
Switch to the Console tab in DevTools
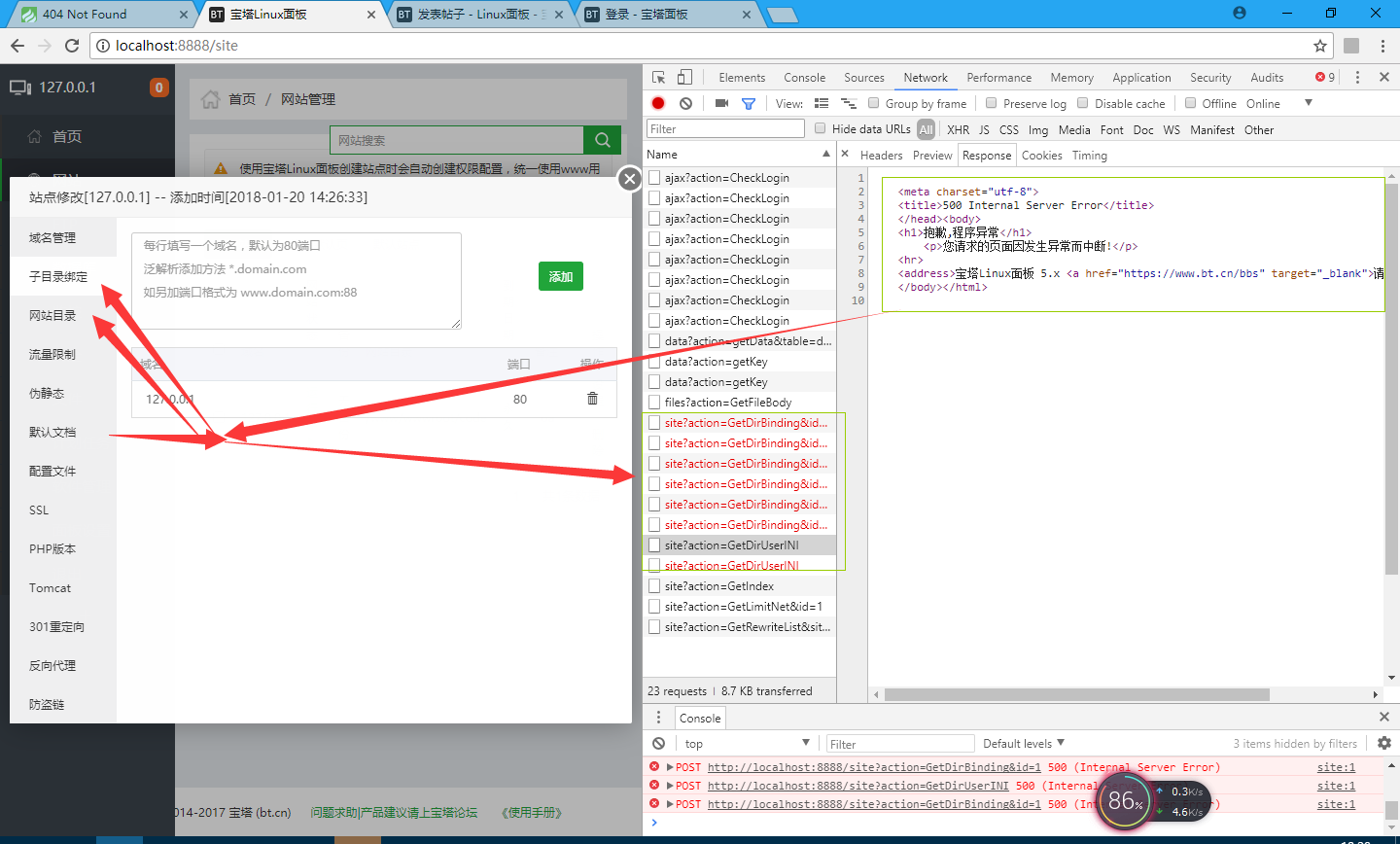tap(804, 78)
